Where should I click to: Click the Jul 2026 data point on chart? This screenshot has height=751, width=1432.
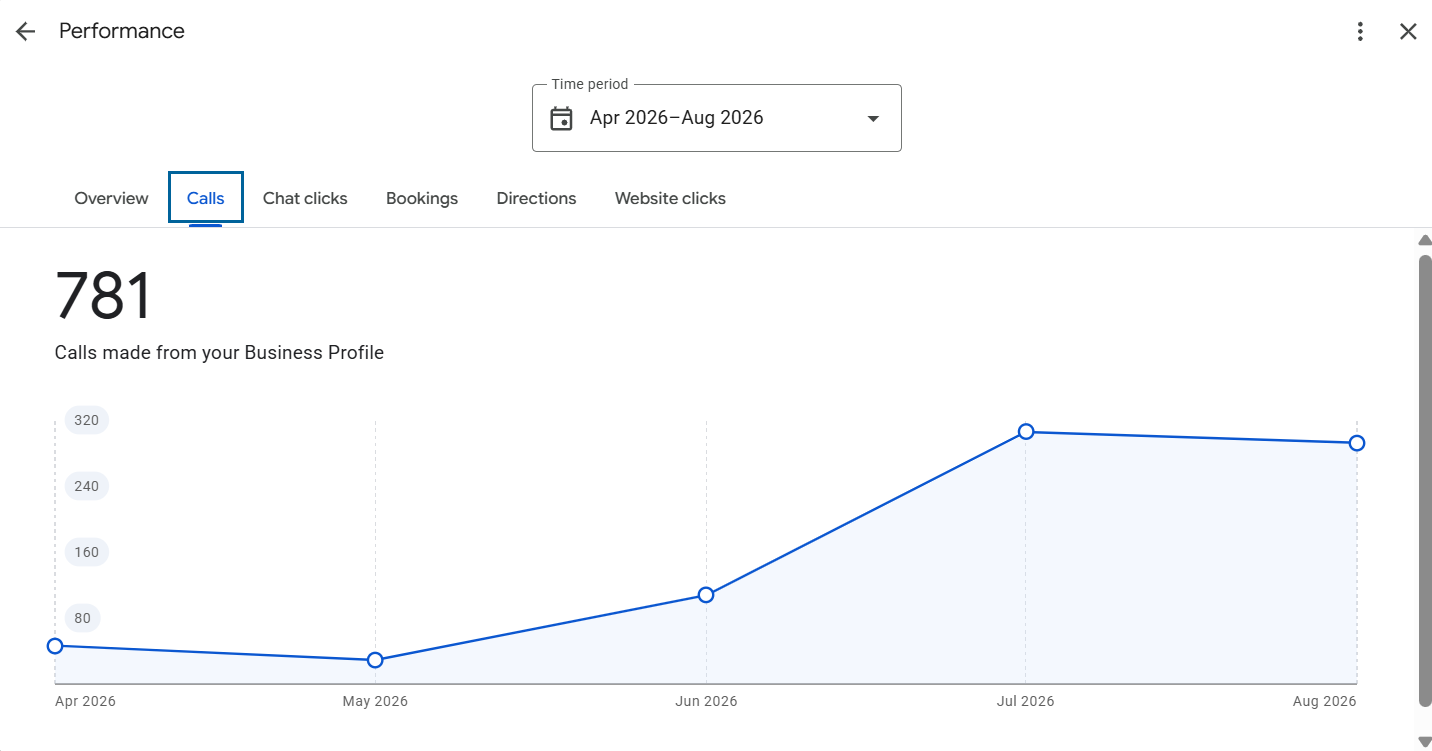click(x=1026, y=432)
